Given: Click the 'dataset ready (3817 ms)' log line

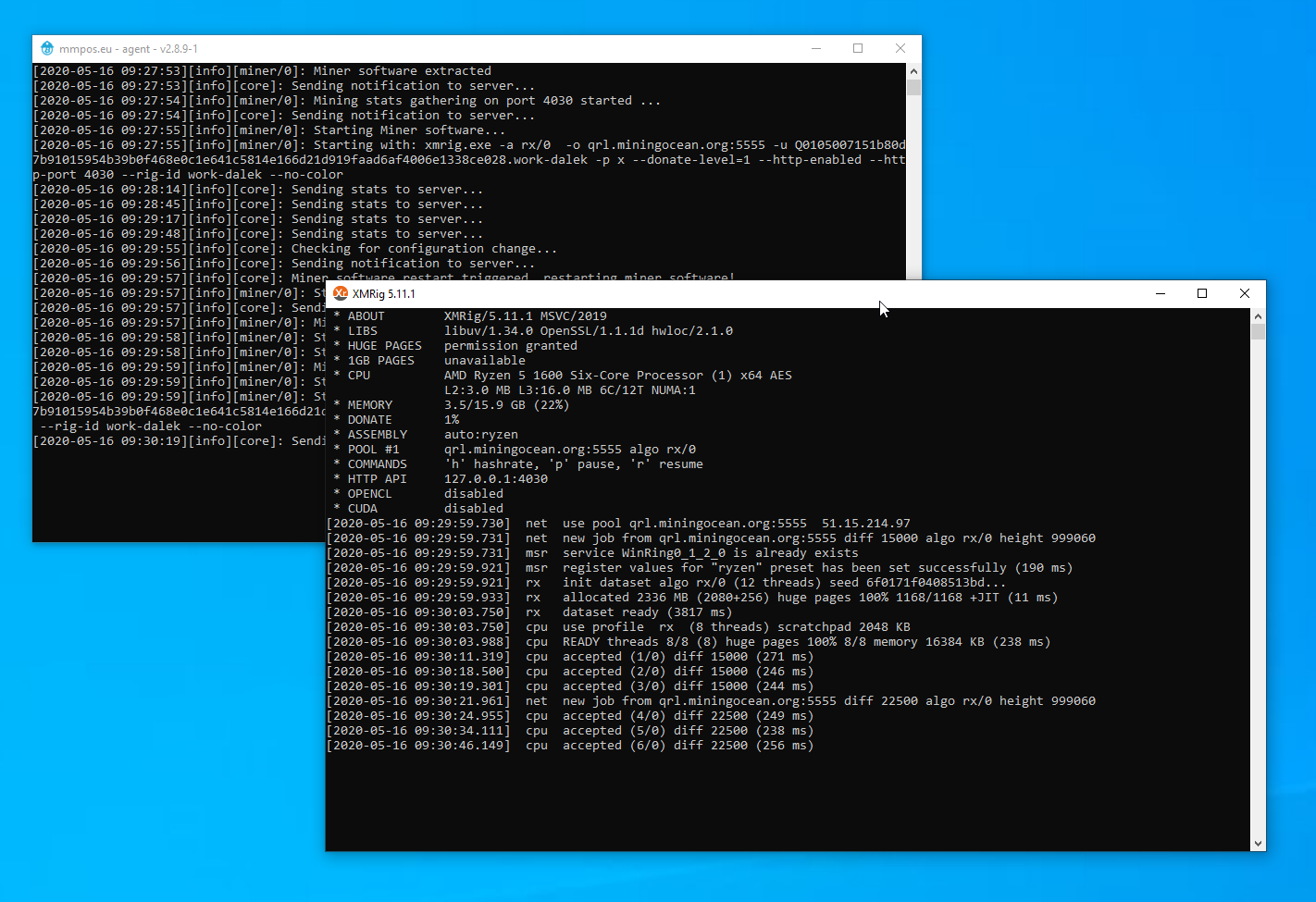Looking at the screenshot, I should pos(528,612).
